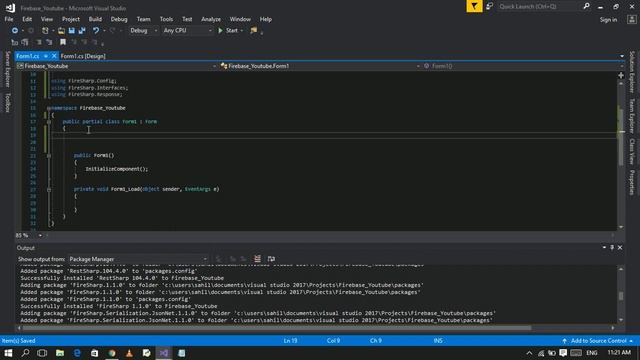
Task: Collapse the Form1_Load method outlining toggle
Action: [x=49, y=189]
